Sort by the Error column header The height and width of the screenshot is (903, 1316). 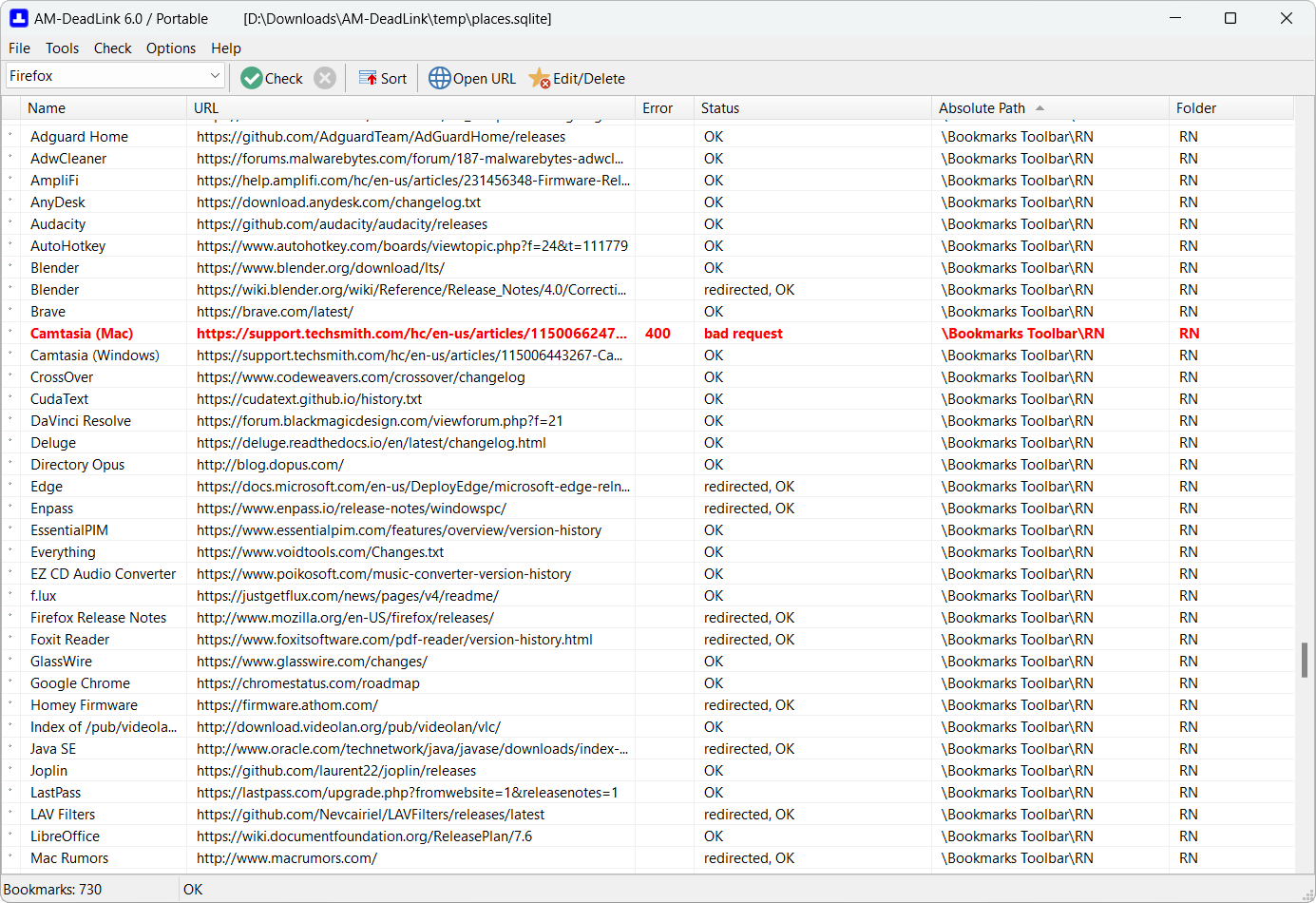coord(664,108)
